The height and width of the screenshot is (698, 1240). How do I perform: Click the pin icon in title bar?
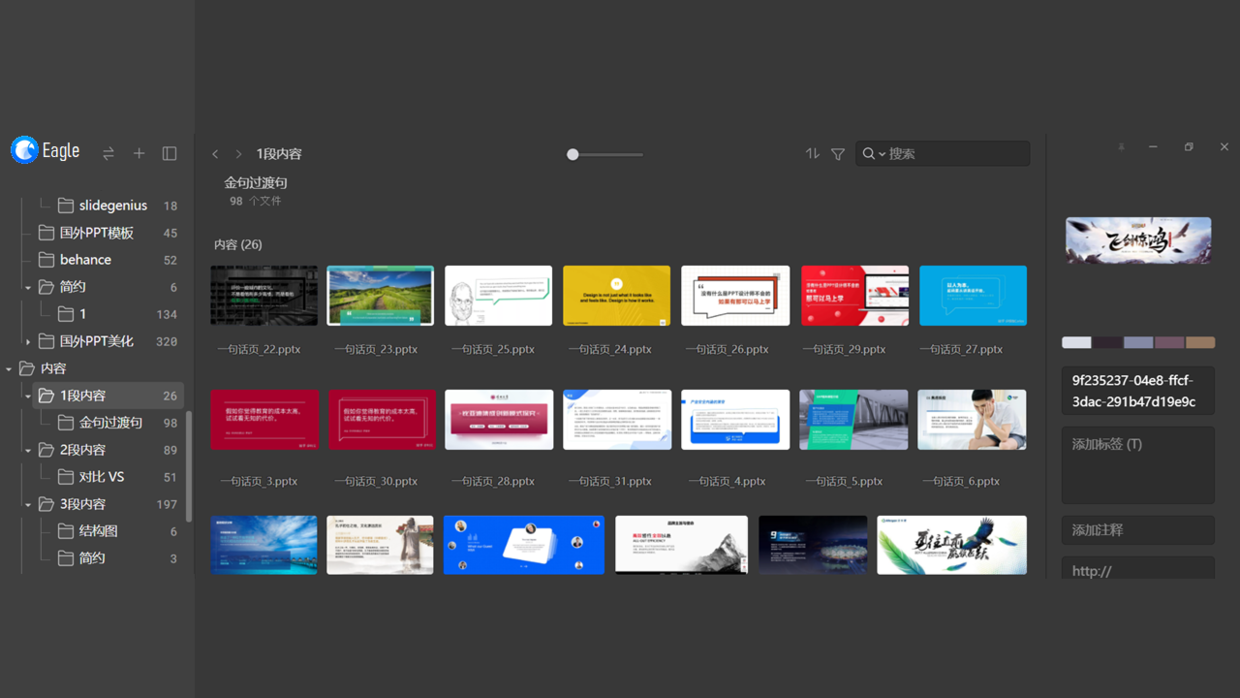1121,147
